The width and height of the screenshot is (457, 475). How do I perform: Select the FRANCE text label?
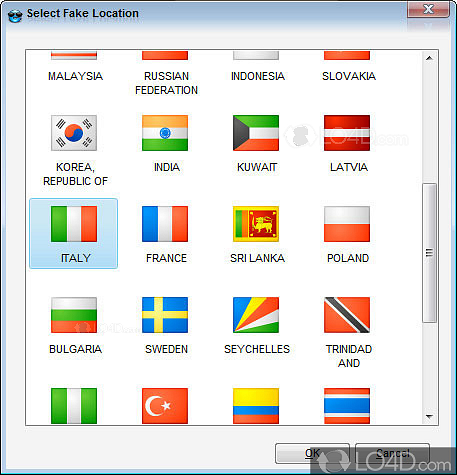pos(166,258)
